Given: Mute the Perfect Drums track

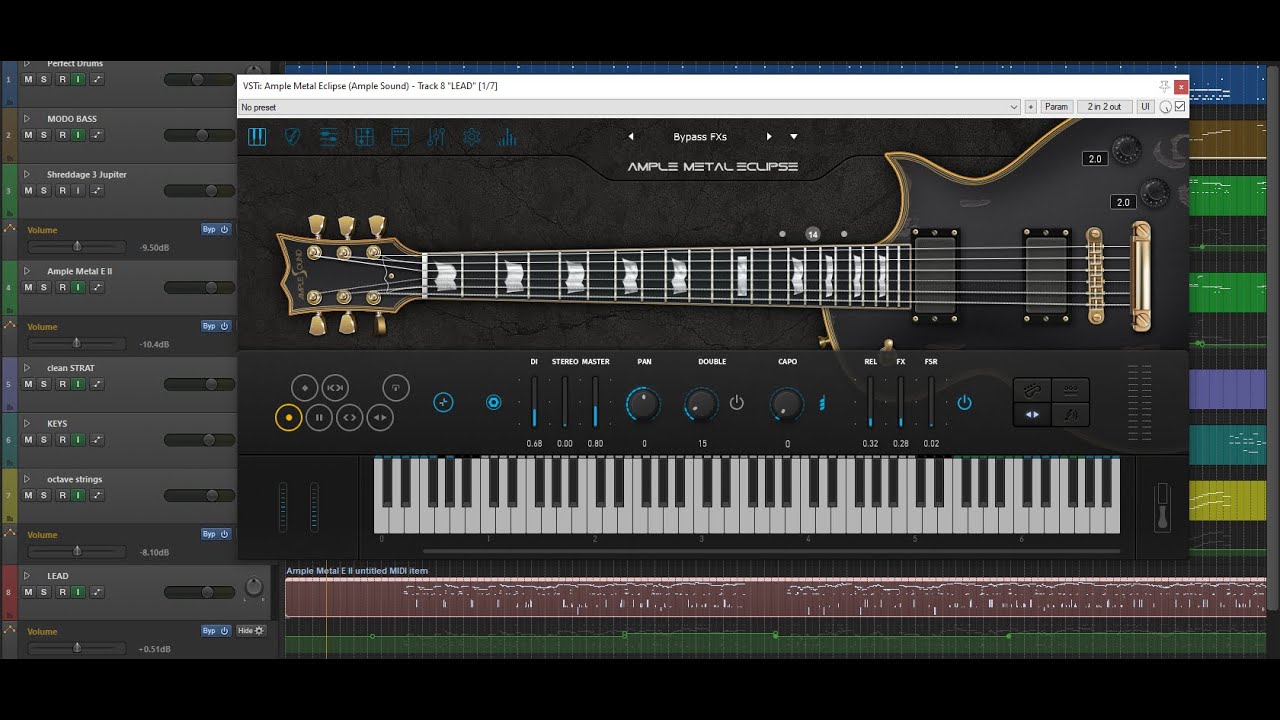Looking at the screenshot, I should point(28,79).
